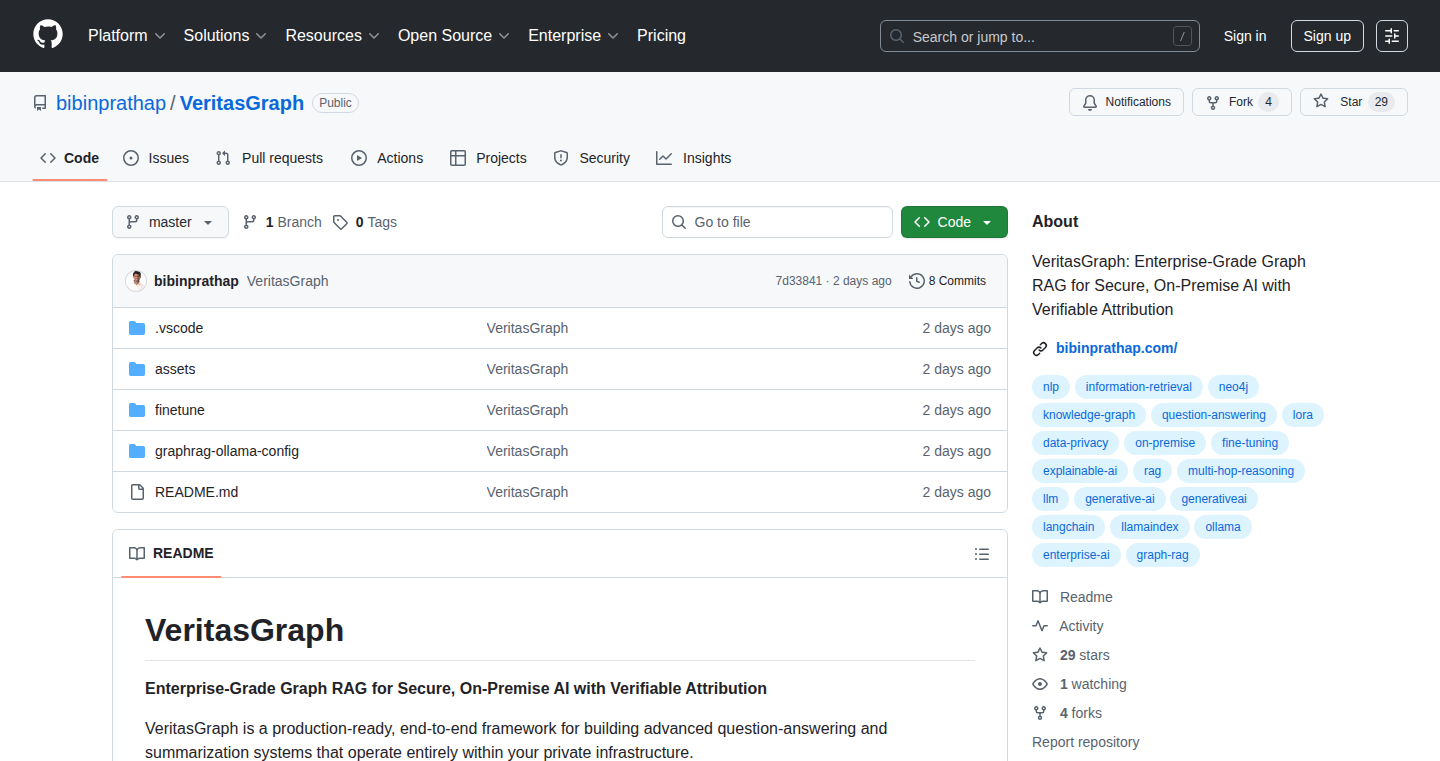The height and width of the screenshot is (761, 1440).
Task: Open the green Code dropdown button
Action: (x=954, y=222)
